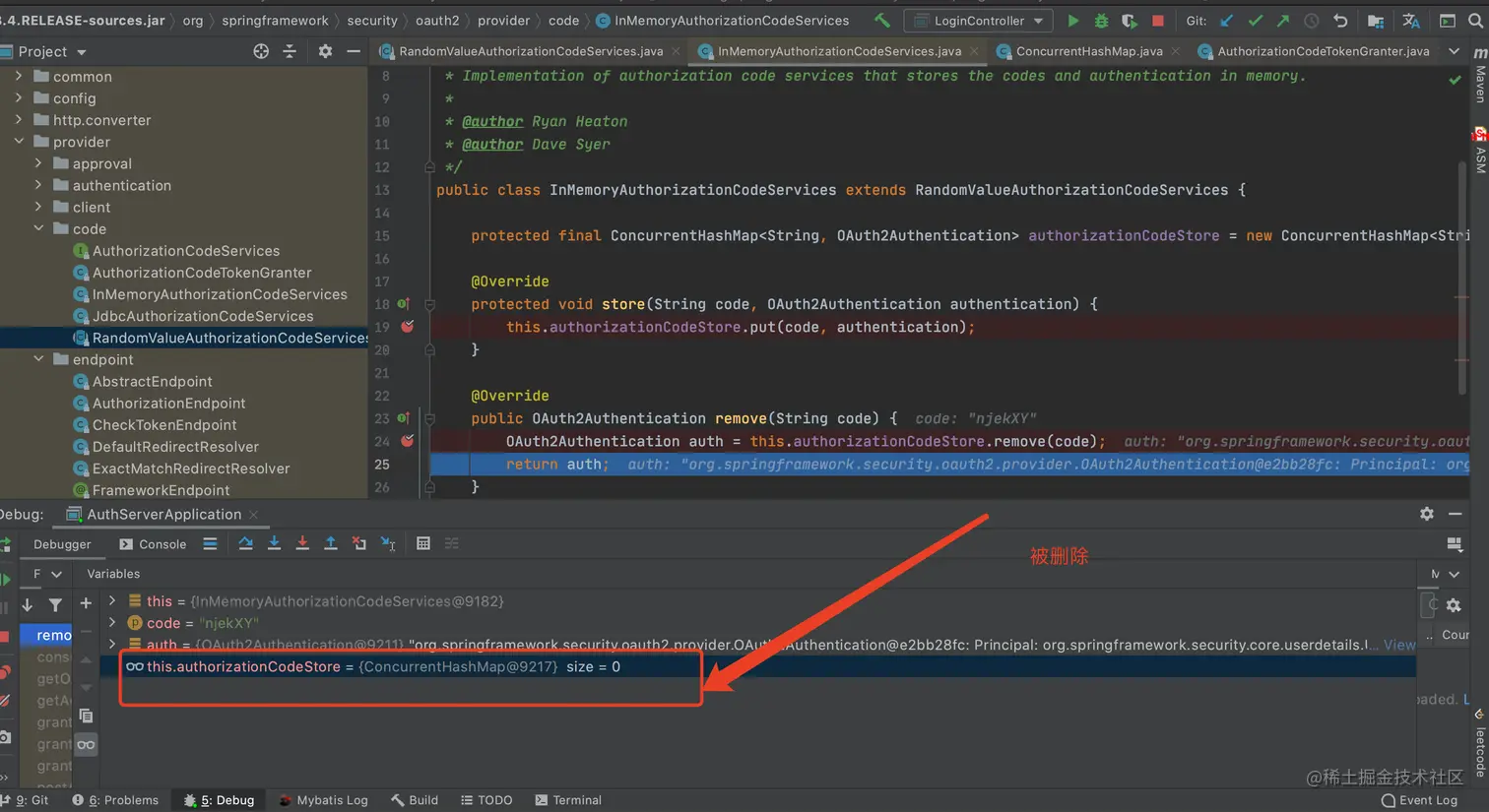This screenshot has width=1489, height=812.
Task: Expand the 'this' variable node
Action: click(112, 600)
